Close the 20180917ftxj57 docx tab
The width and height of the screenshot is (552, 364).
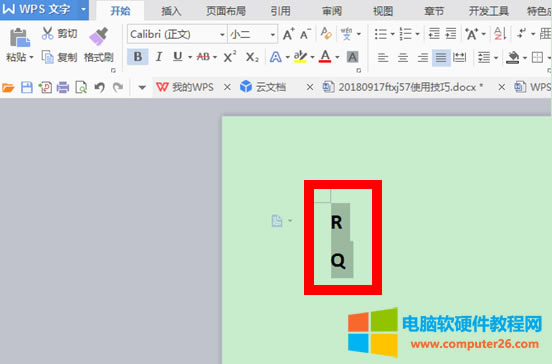[x=502, y=87]
